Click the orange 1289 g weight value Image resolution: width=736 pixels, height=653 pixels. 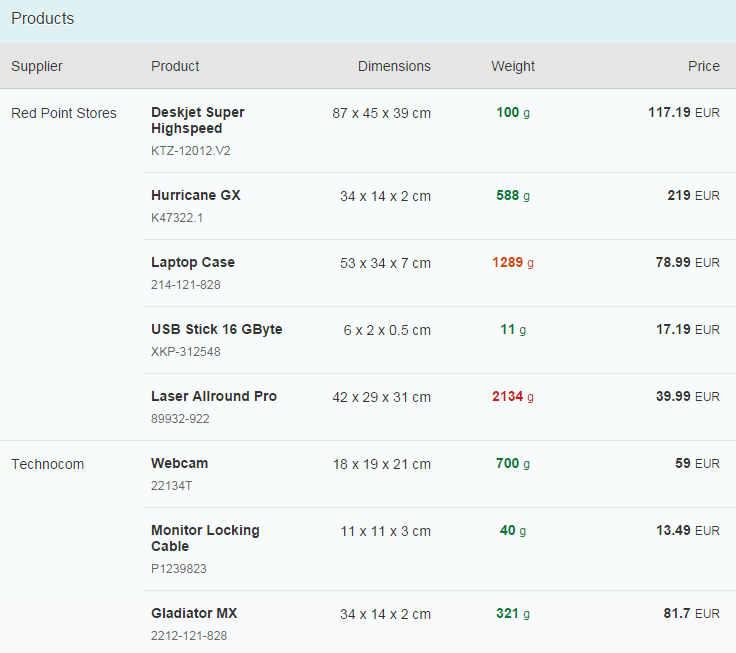[513, 262]
